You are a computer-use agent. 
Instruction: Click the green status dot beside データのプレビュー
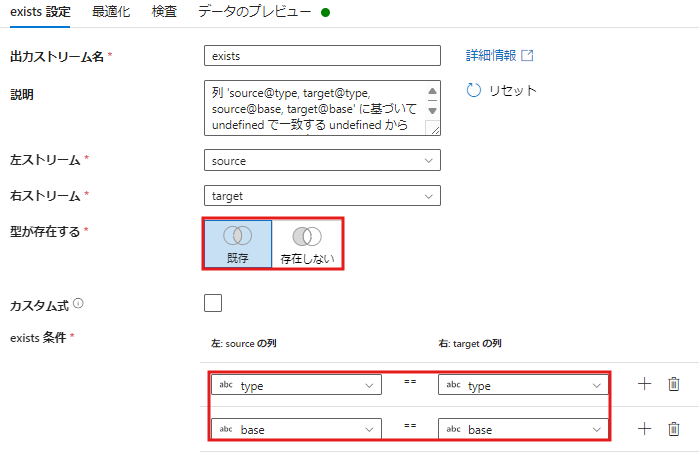click(x=326, y=13)
